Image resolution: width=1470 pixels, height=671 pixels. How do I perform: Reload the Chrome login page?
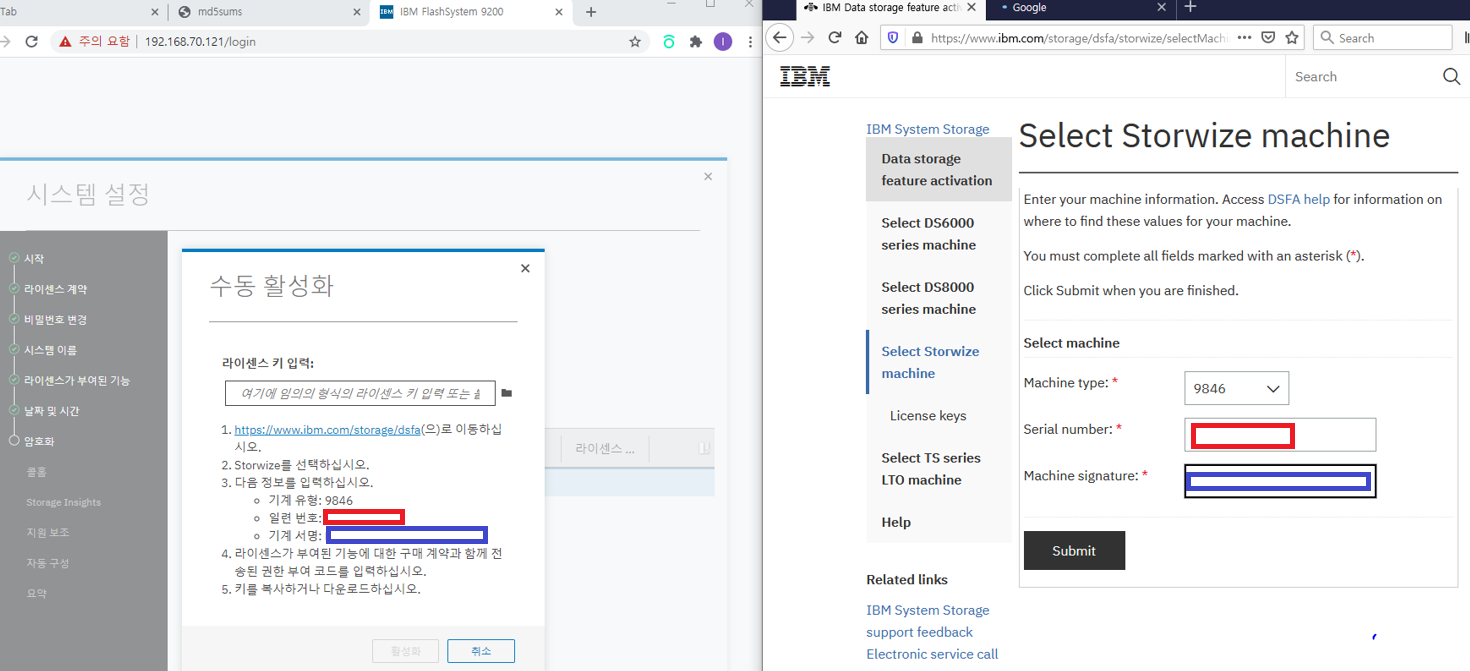(x=31, y=42)
